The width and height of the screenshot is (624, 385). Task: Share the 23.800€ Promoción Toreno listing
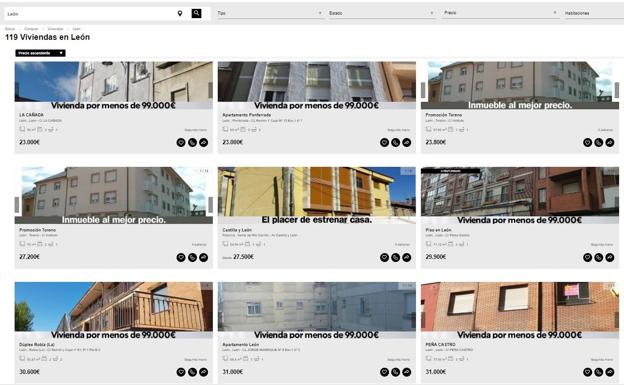click(x=610, y=143)
